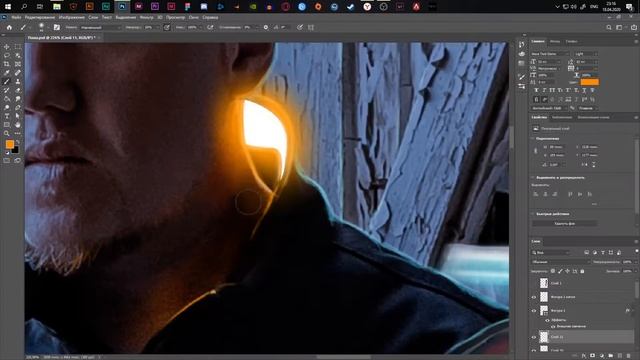This screenshot has height=360, width=640.
Task: Select the Слой 11 layer thumbnail
Action: pos(544,337)
